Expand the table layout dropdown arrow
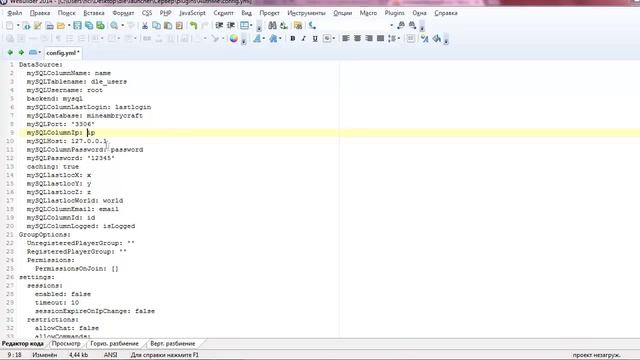 [x=251, y=26]
